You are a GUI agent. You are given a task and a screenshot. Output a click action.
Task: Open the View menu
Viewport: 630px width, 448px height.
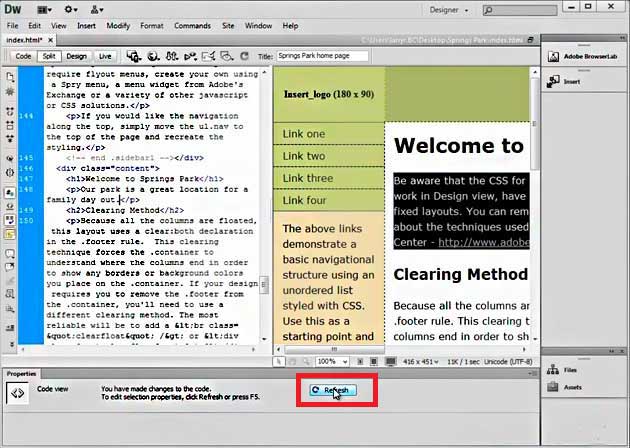coord(59,26)
